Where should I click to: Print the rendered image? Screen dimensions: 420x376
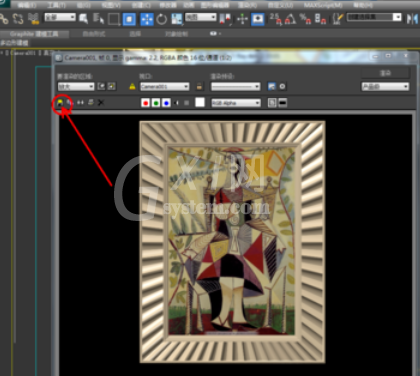click(x=91, y=103)
